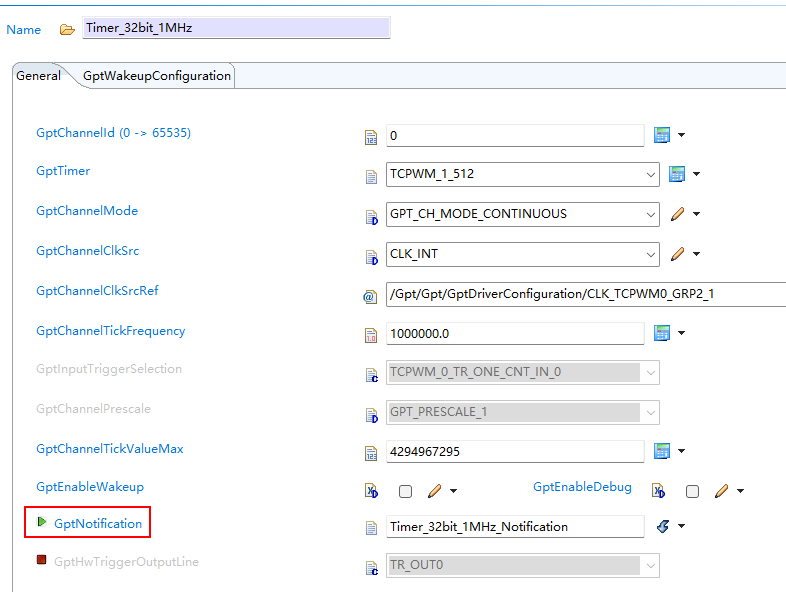Open the arrow menu next to GptEnableWakeup pencil
The height and width of the screenshot is (592, 786).
click(x=453, y=491)
